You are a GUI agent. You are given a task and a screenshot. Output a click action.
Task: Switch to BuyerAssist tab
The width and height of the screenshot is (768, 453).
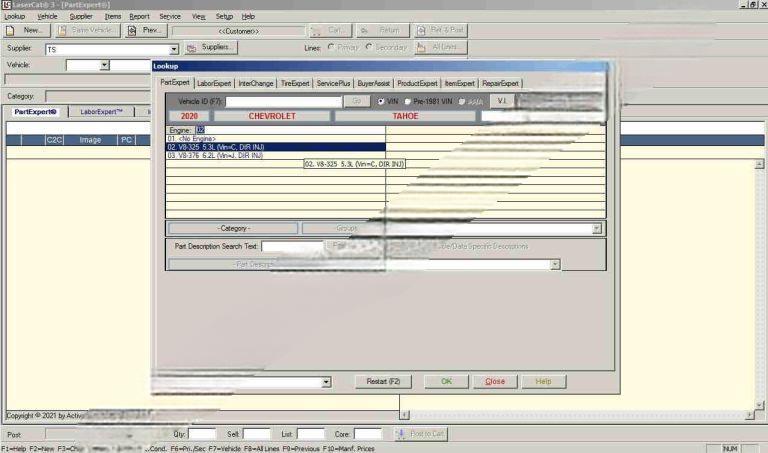tap(373, 84)
